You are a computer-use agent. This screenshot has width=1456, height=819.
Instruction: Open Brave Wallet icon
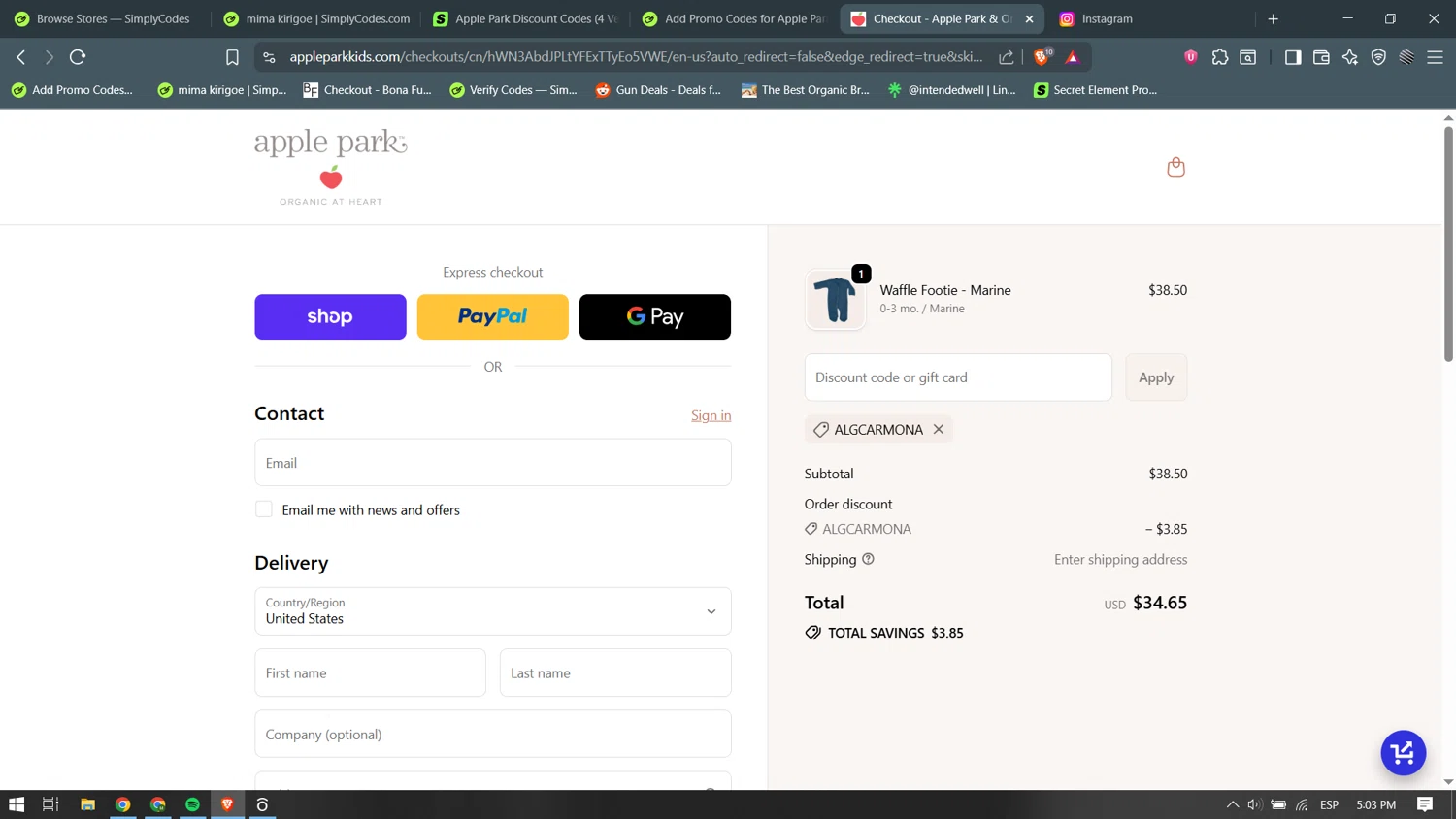1321,57
